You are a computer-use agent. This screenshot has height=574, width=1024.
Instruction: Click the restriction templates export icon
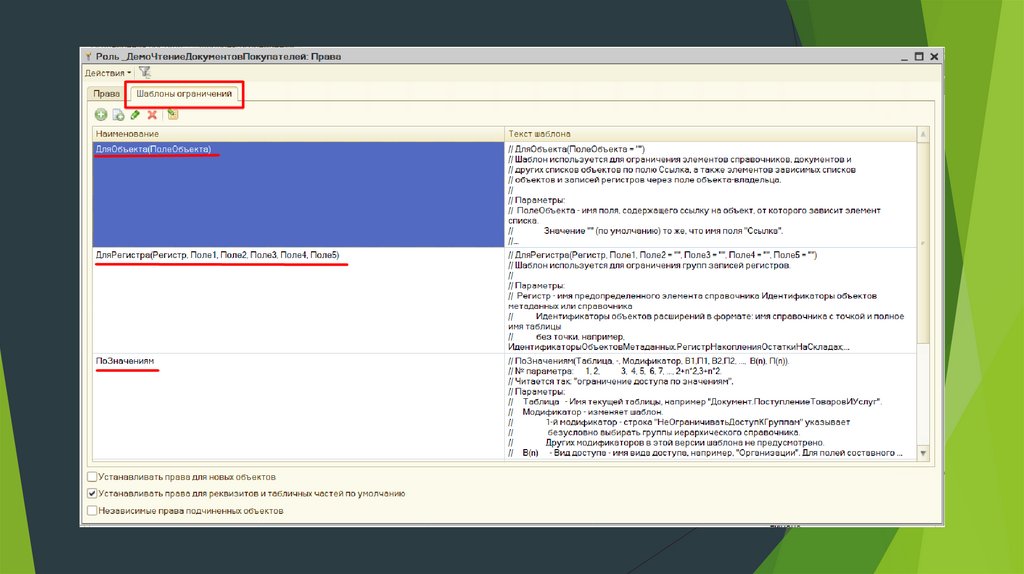[172, 115]
